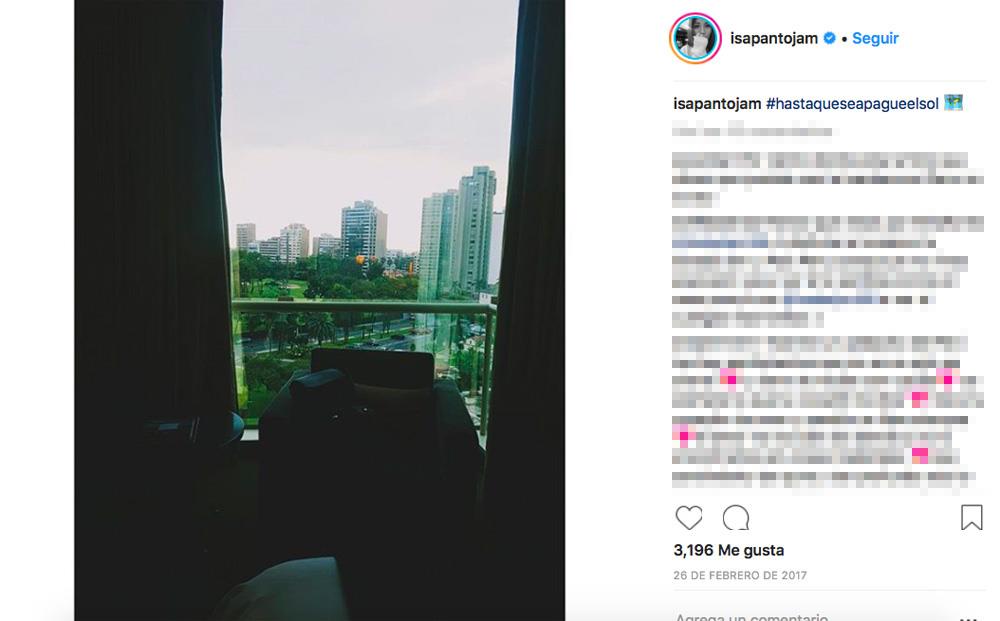Open the three-dots more options menu
Screen dimensions: 1000x621
point(968,617)
